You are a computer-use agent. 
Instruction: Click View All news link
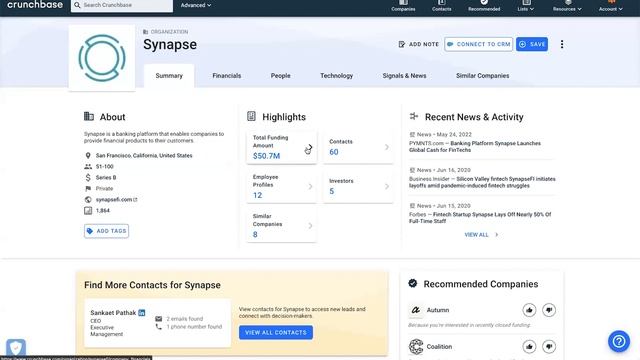tap(481, 235)
